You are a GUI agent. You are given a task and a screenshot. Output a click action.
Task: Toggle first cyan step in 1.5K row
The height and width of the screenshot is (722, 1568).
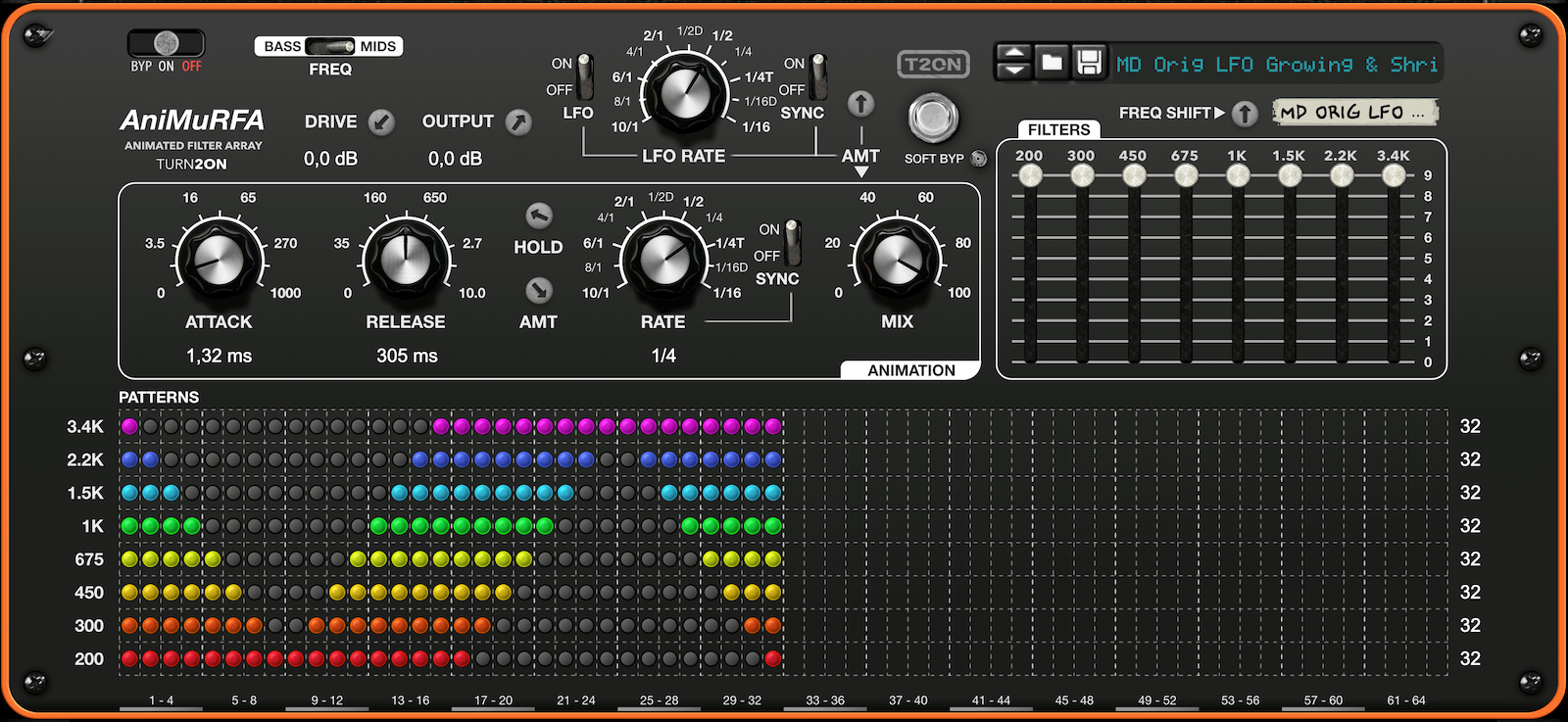pos(129,493)
